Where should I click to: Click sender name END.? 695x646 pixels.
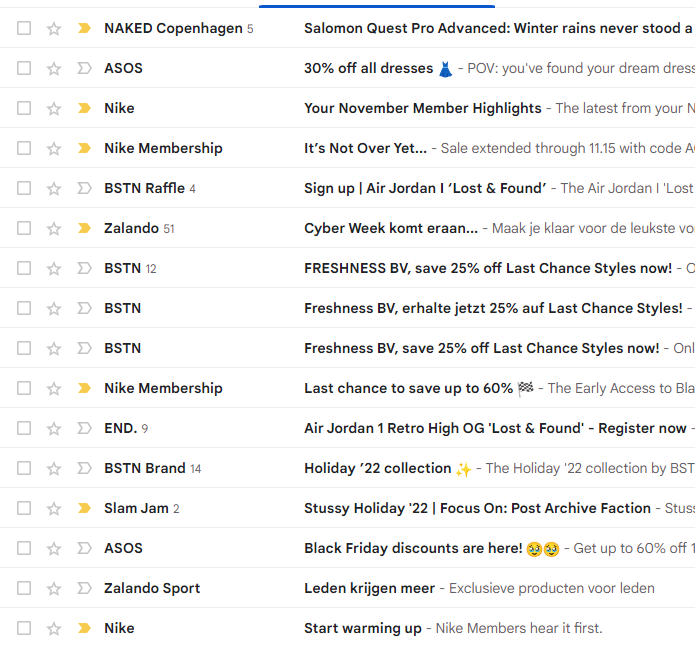pos(121,428)
